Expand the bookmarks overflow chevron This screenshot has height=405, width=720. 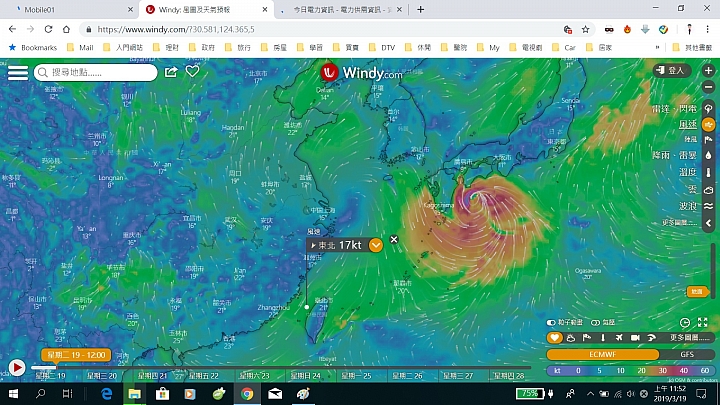(x=658, y=47)
